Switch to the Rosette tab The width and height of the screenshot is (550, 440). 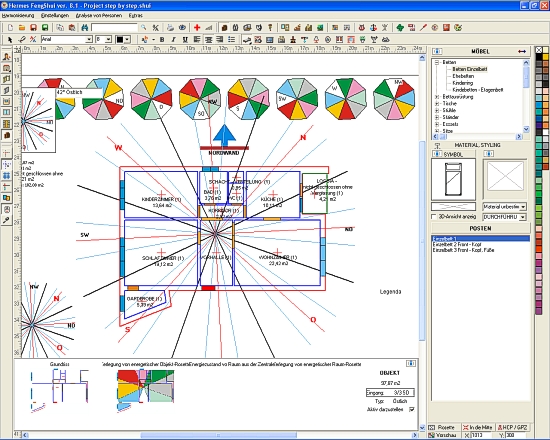(x=444, y=427)
